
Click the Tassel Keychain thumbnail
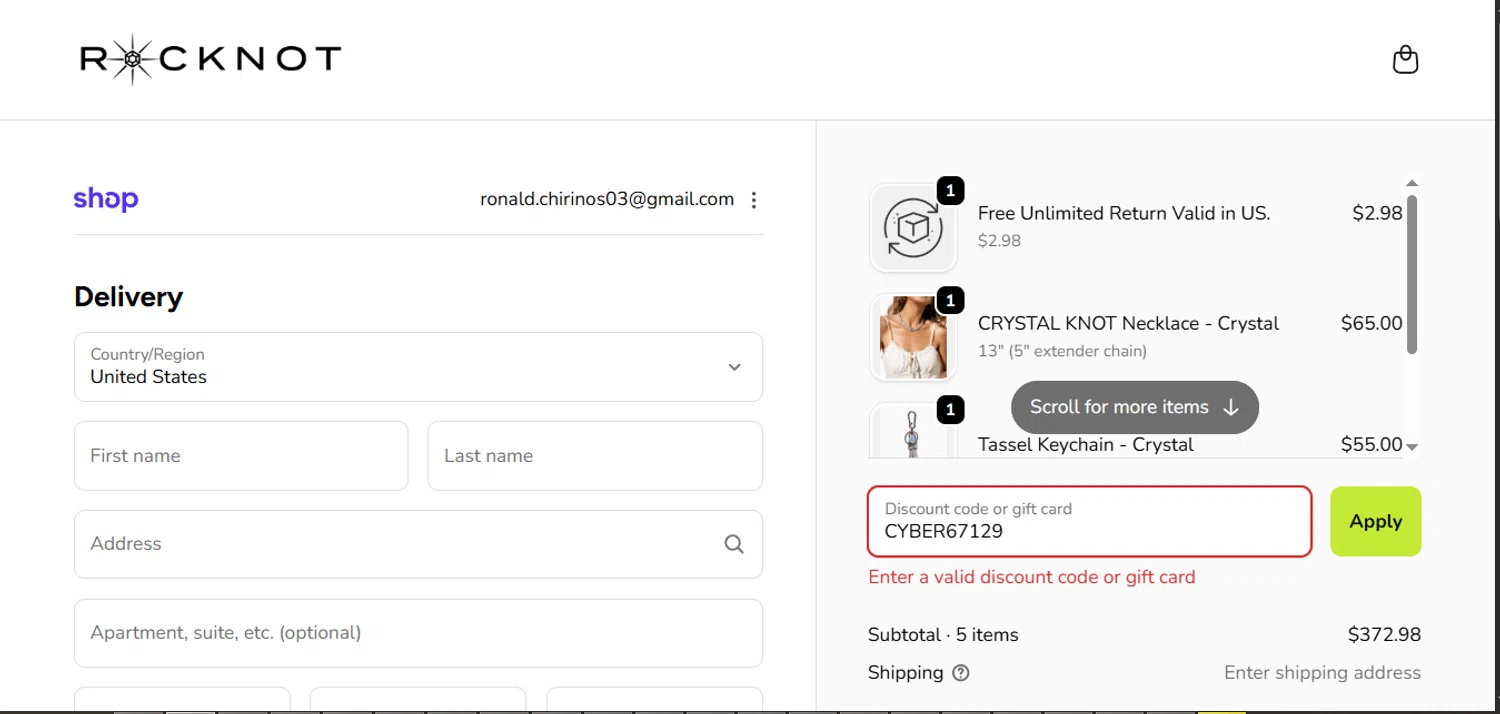pos(913,431)
